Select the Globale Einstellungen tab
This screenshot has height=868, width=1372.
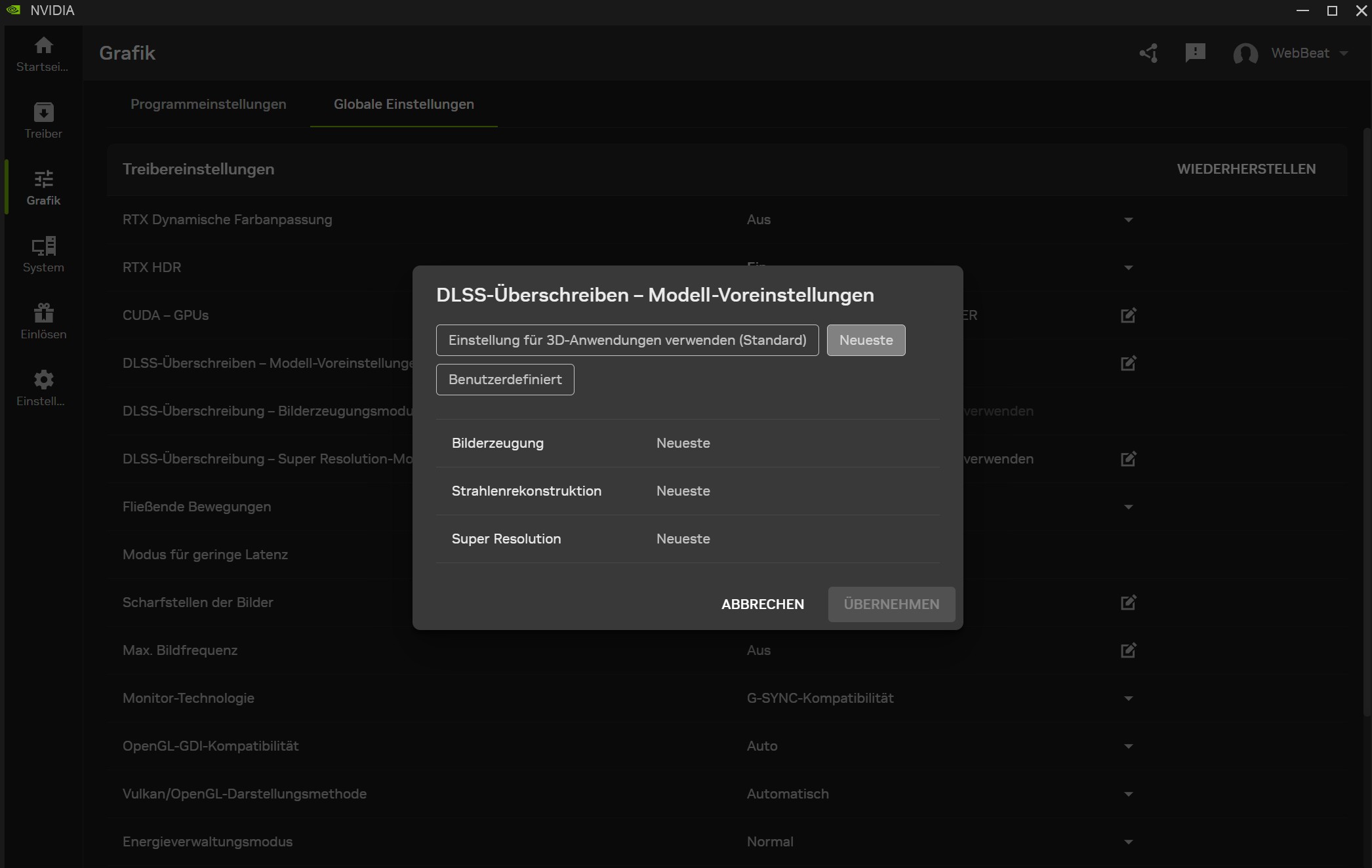pos(404,104)
